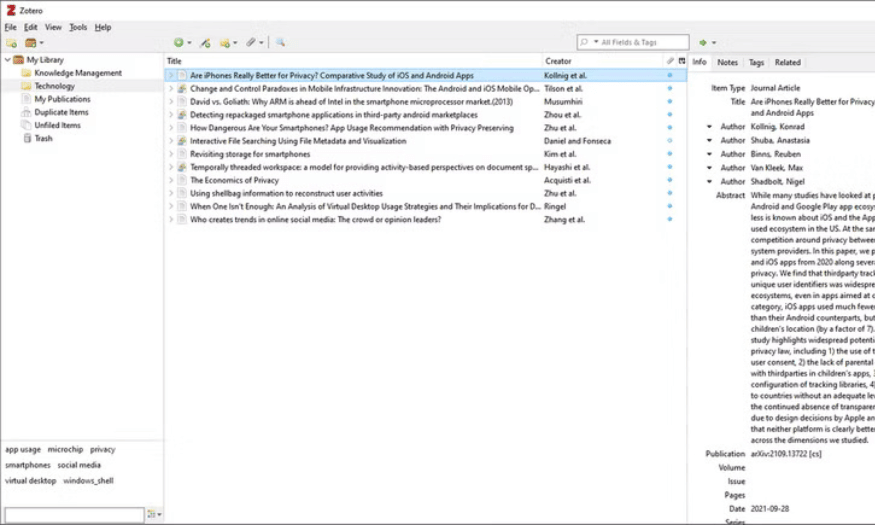
Task: Switch to the Related tab
Action: 787,62
